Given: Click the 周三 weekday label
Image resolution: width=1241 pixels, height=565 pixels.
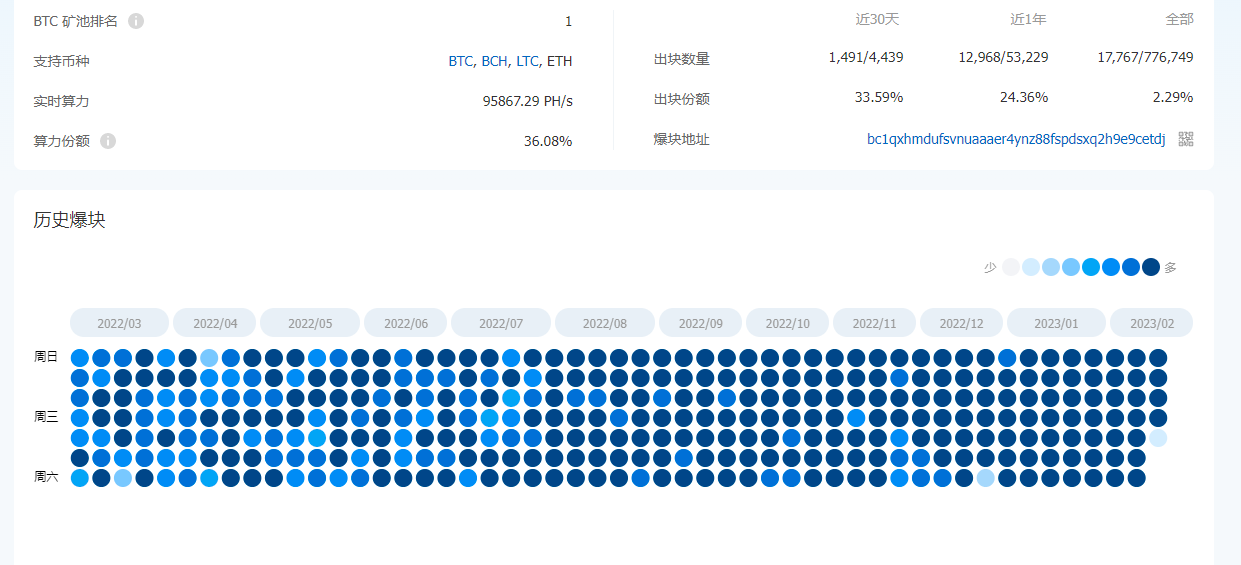Looking at the screenshot, I should pos(46,416).
